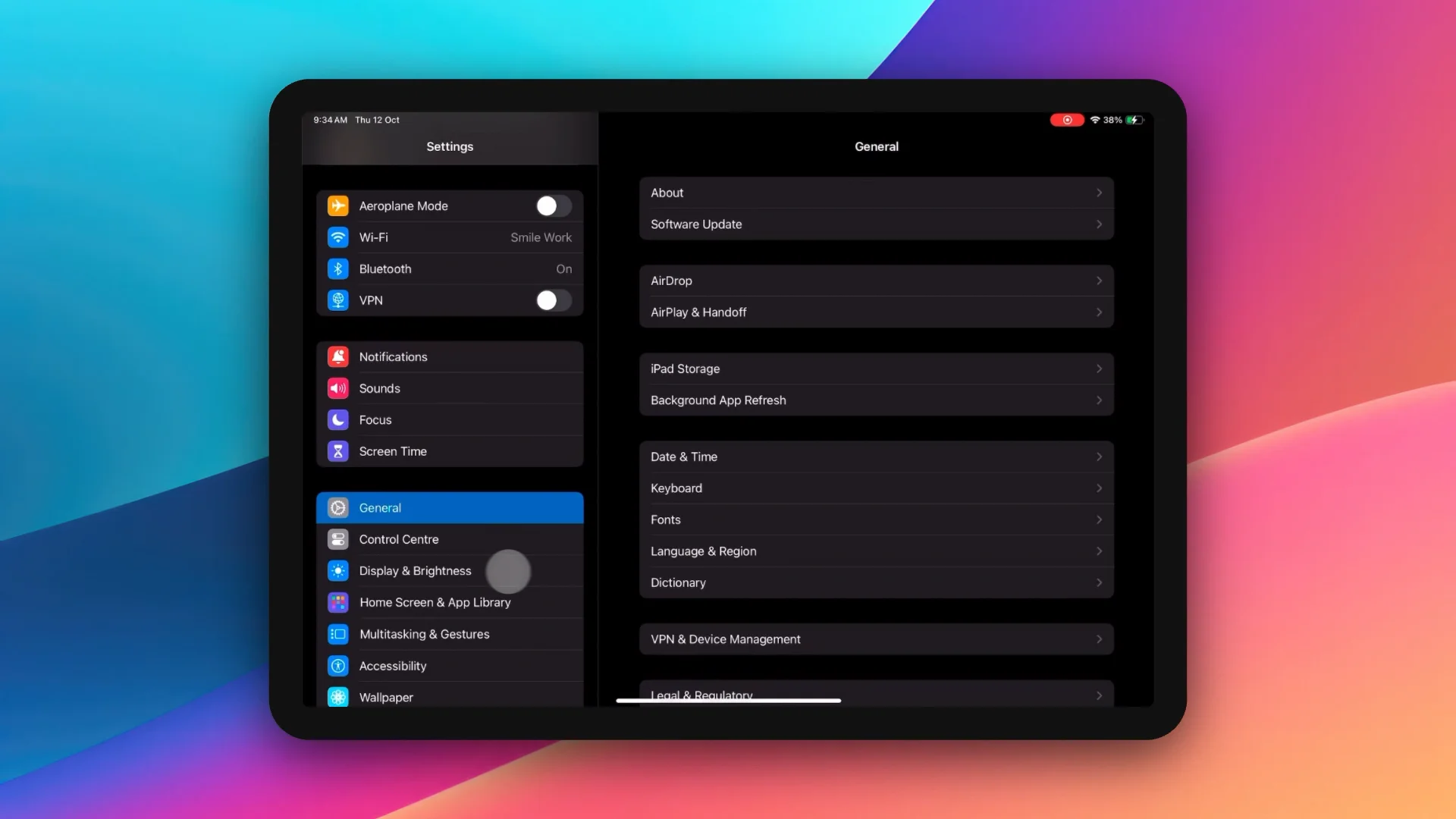
Task: Tap the Aeroplane Mode icon
Action: click(x=338, y=205)
